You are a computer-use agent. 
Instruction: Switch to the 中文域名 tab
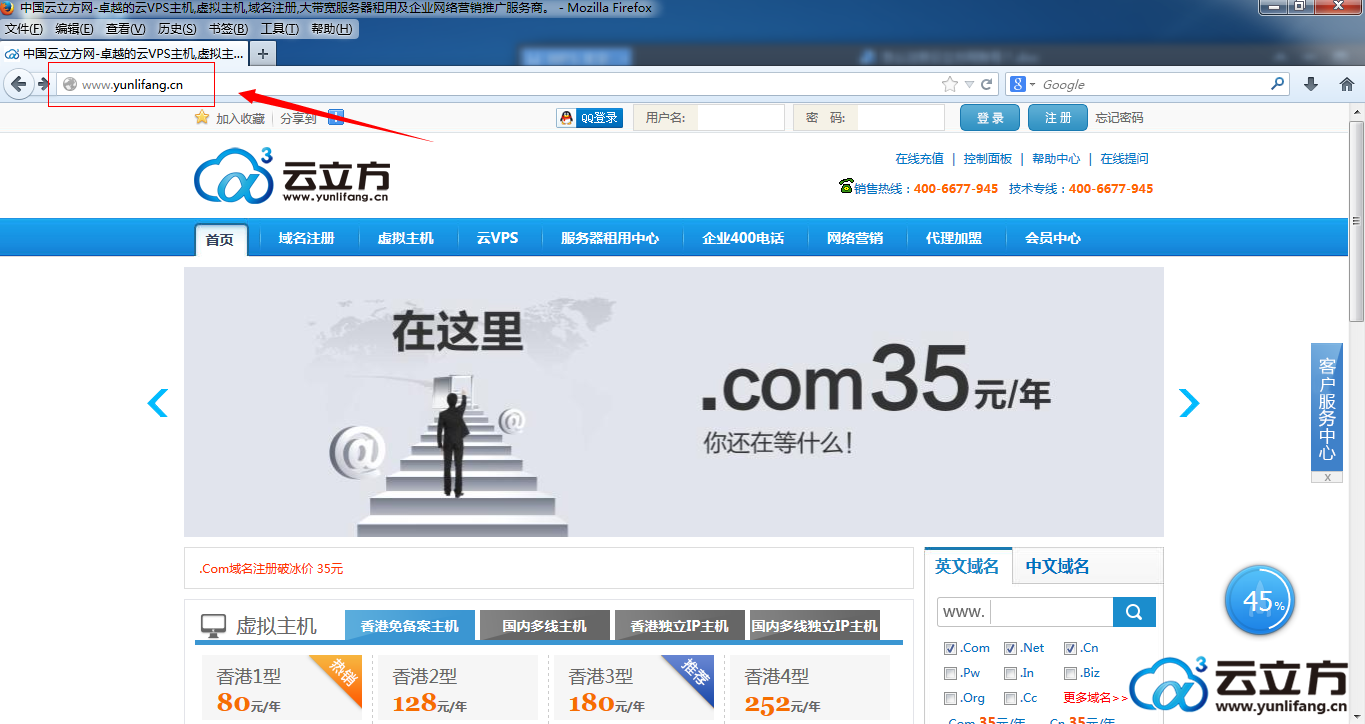(x=1057, y=566)
